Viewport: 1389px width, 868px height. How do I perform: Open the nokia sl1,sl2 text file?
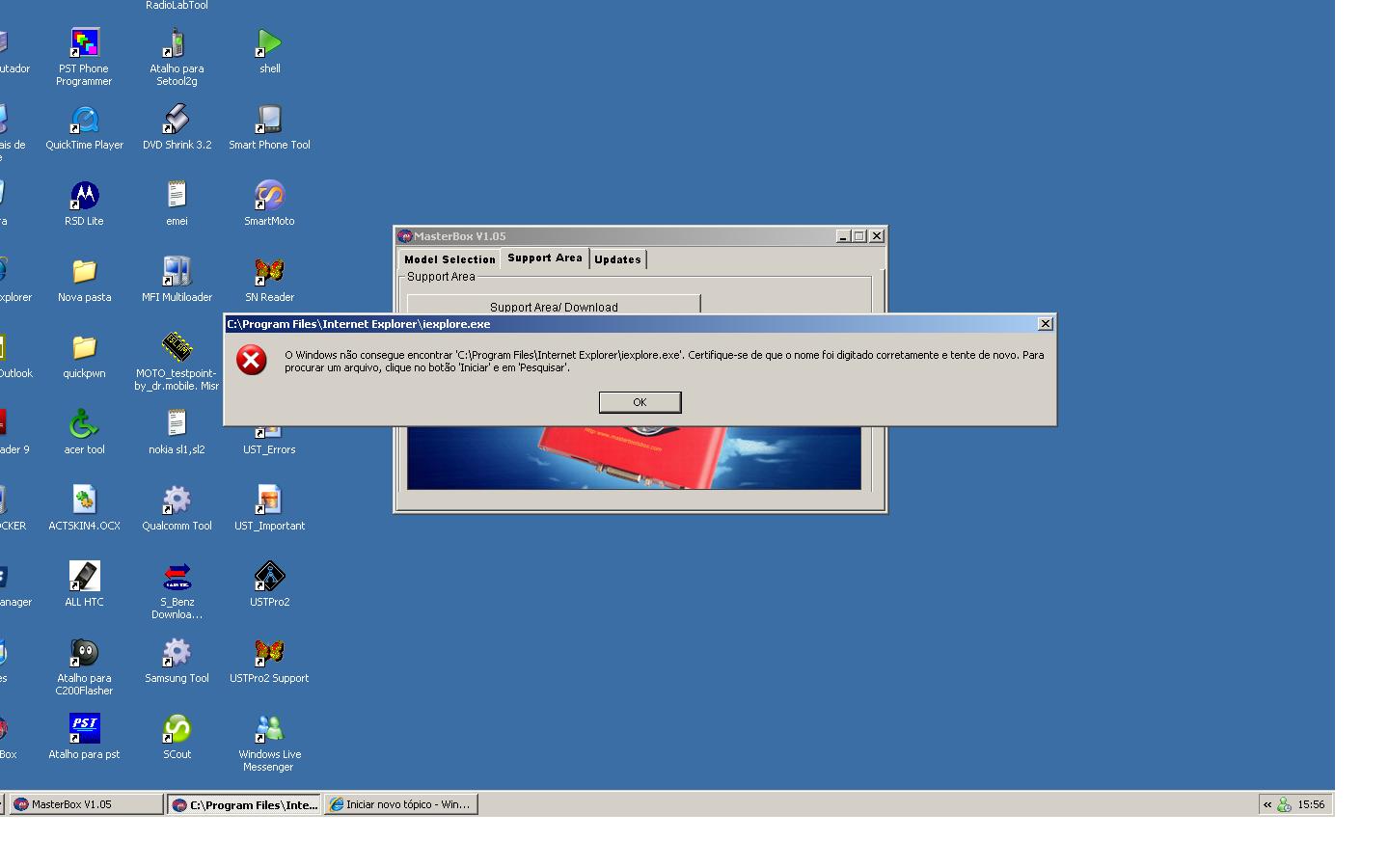tap(177, 424)
